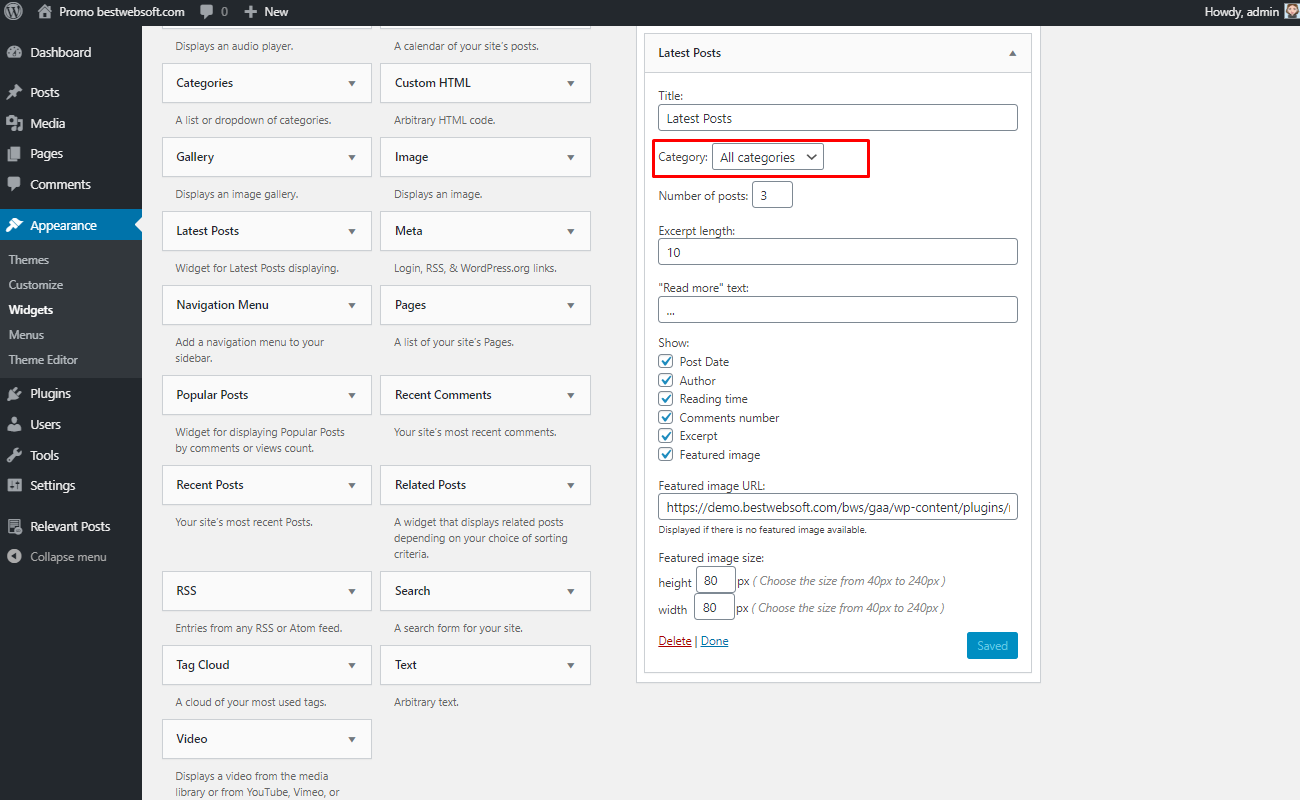Screen dimensions: 1300x800
Task: Expand the Gallery widget arrow
Action: [x=352, y=157]
